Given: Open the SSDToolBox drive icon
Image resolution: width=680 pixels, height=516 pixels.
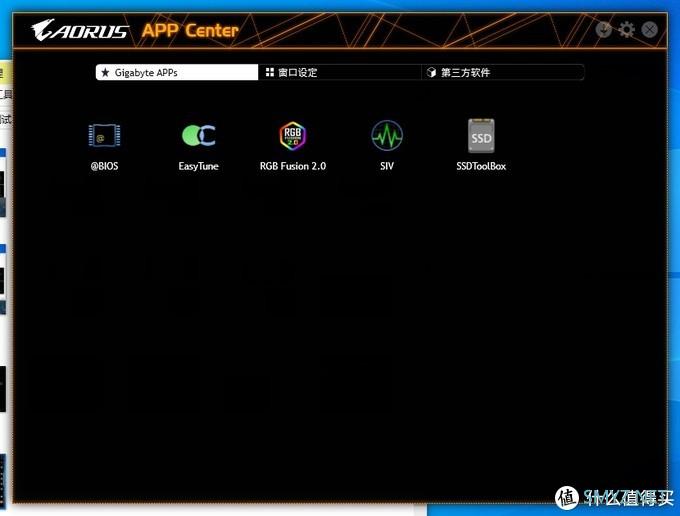Looking at the screenshot, I should (x=481, y=136).
